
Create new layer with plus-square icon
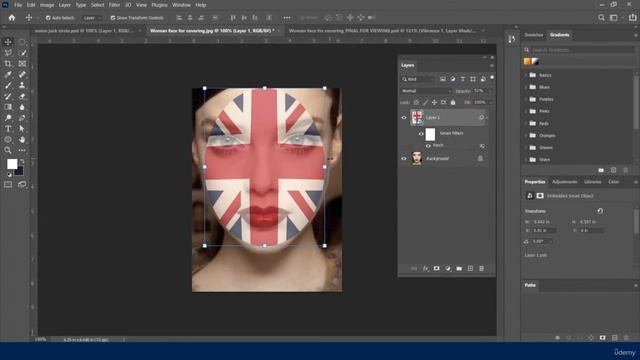click(x=470, y=269)
